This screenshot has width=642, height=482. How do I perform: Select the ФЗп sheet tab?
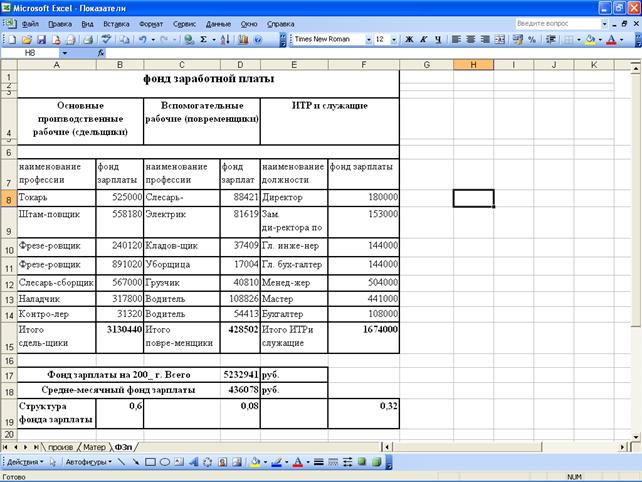click(x=123, y=447)
